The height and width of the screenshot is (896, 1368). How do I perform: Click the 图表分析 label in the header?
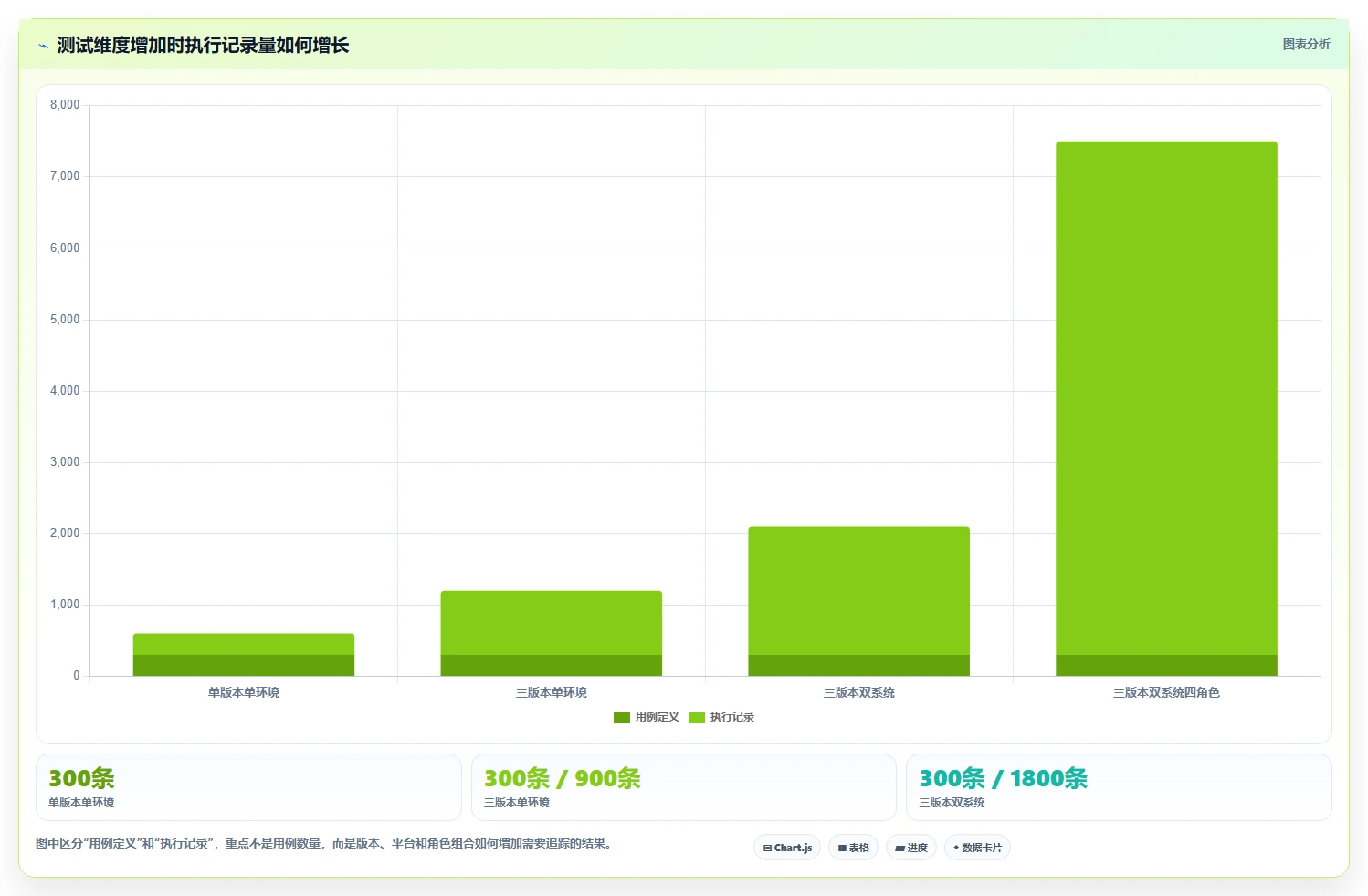[1306, 44]
